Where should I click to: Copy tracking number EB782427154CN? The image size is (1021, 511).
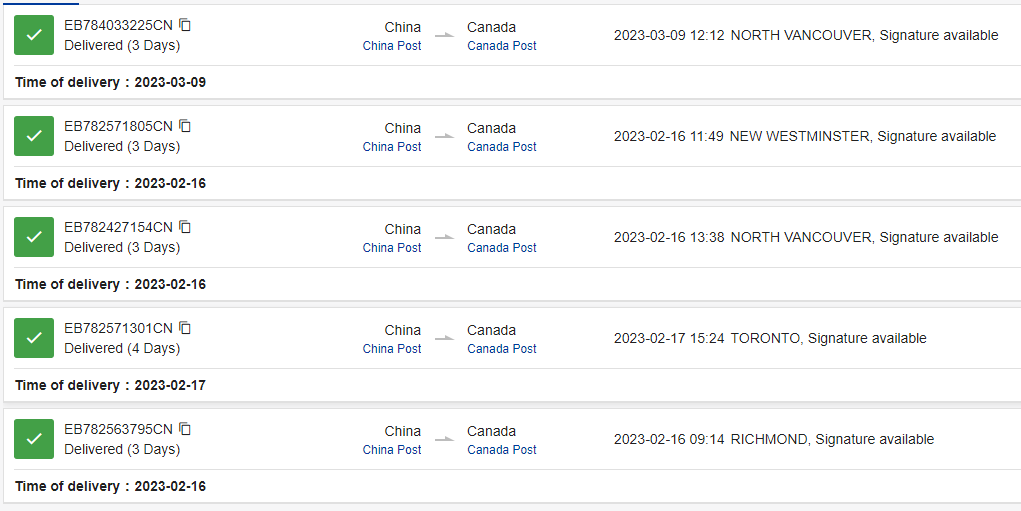coord(186,227)
